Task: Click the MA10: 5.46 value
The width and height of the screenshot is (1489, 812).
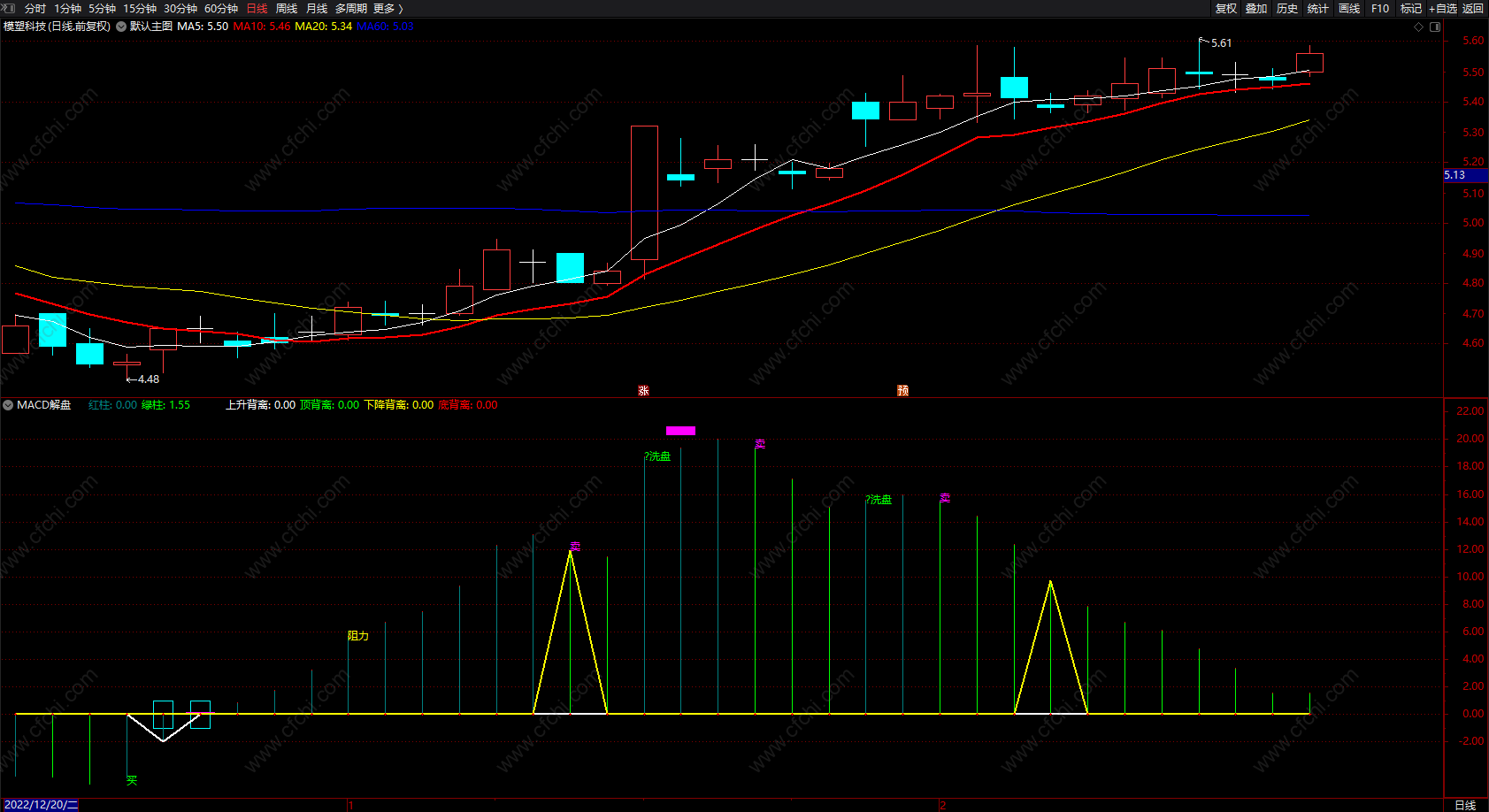Action: tap(262, 27)
